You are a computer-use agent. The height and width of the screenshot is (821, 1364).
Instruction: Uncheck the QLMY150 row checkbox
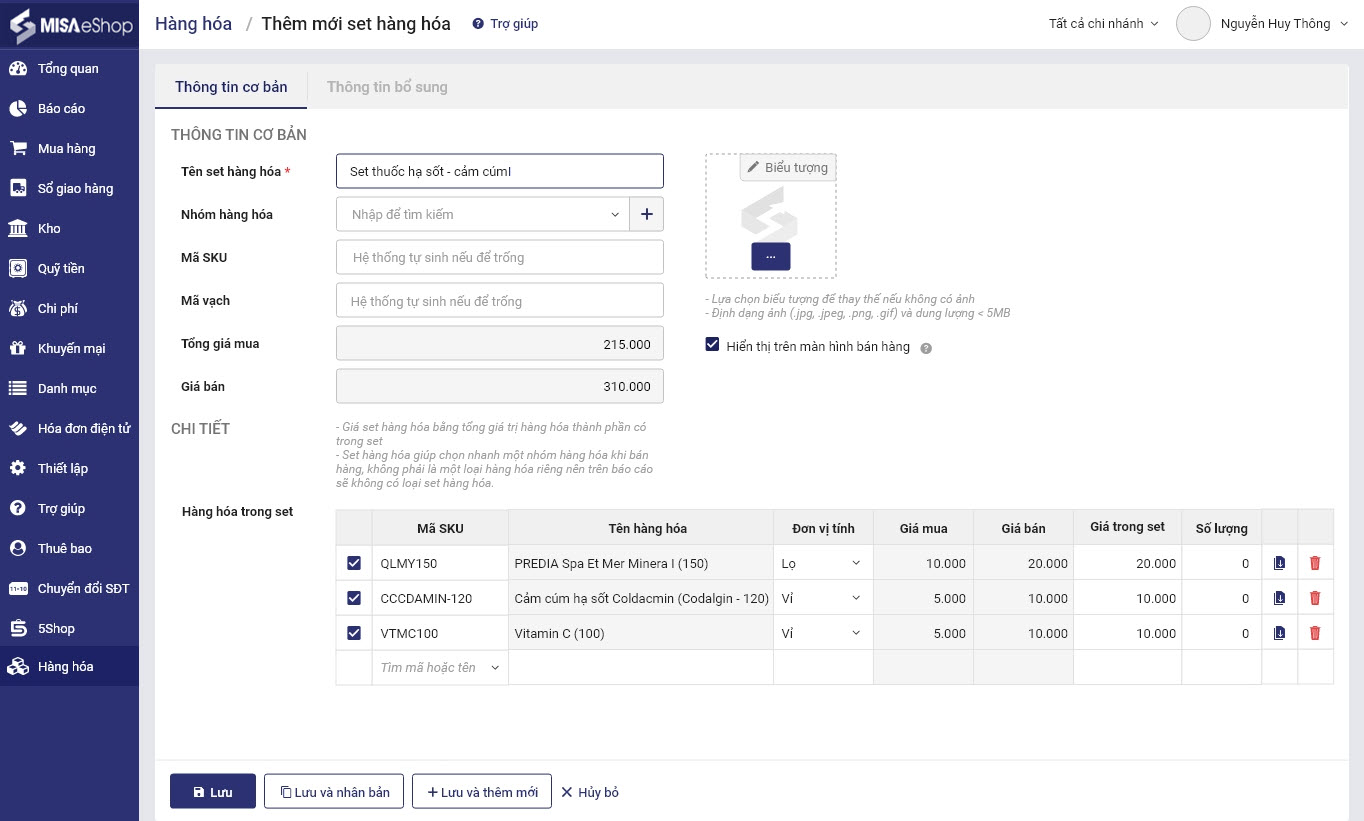pos(354,563)
